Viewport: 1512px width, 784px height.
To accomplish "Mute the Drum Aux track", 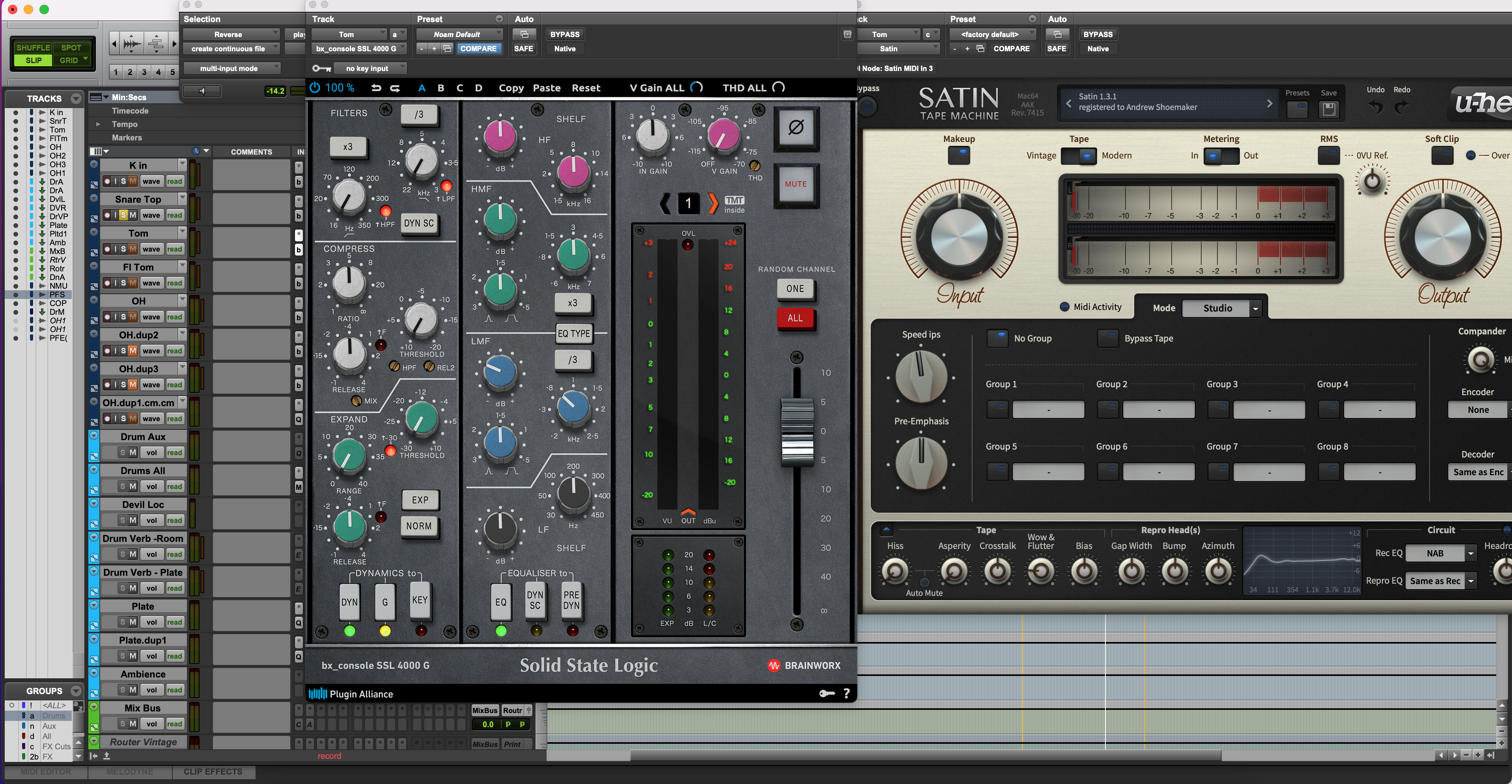I will pos(133,452).
